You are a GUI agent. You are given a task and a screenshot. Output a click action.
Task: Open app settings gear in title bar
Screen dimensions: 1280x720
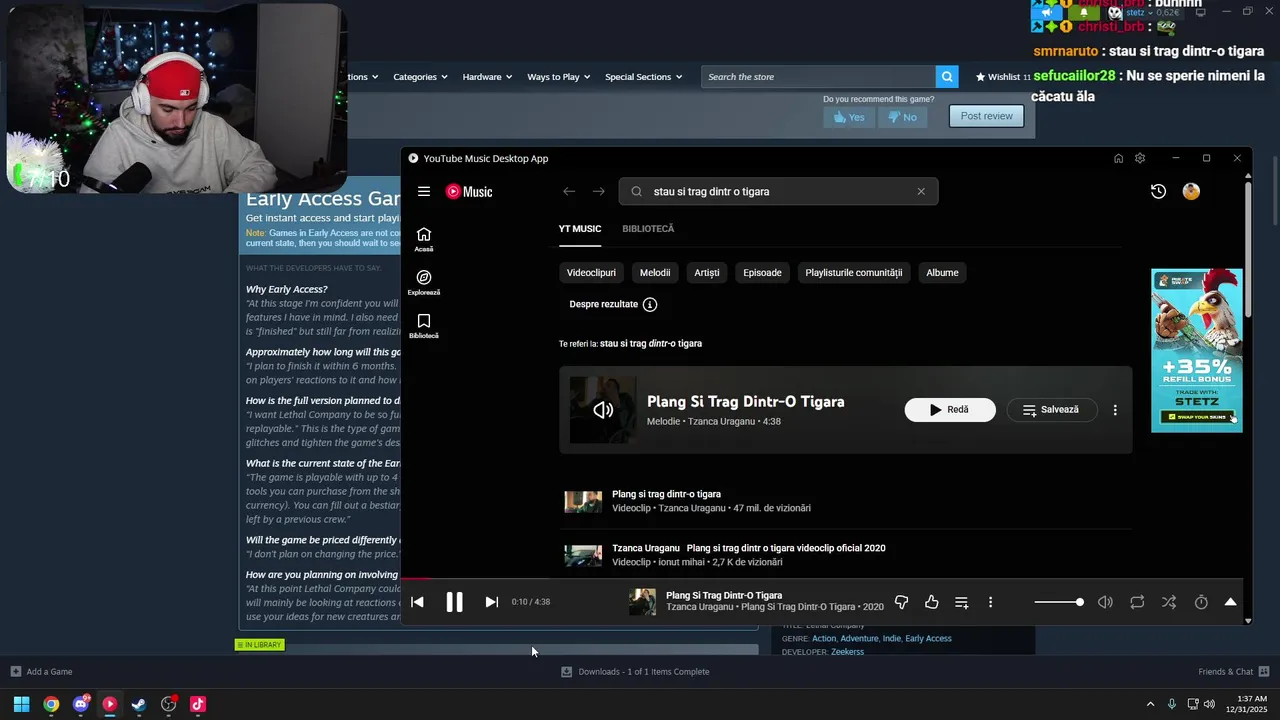[x=1140, y=158]
